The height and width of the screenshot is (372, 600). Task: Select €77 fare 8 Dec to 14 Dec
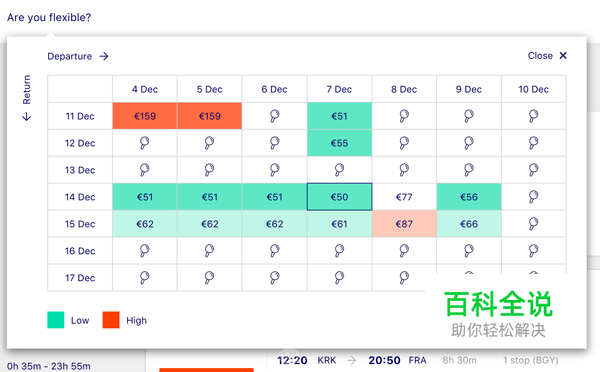pyautogui.click(x=404, y=197)
